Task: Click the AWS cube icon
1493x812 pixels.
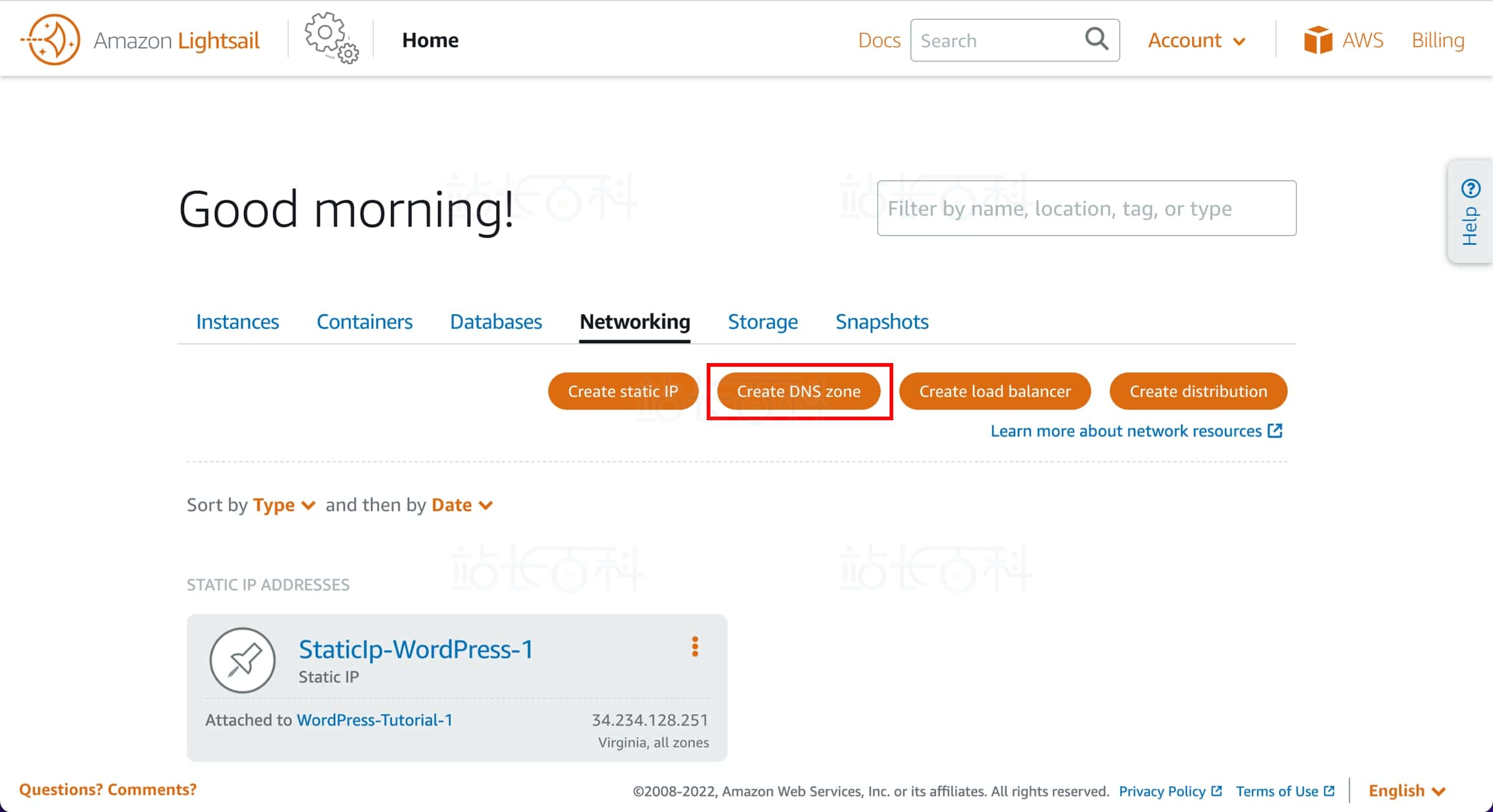Action: tap(1318, 40)
